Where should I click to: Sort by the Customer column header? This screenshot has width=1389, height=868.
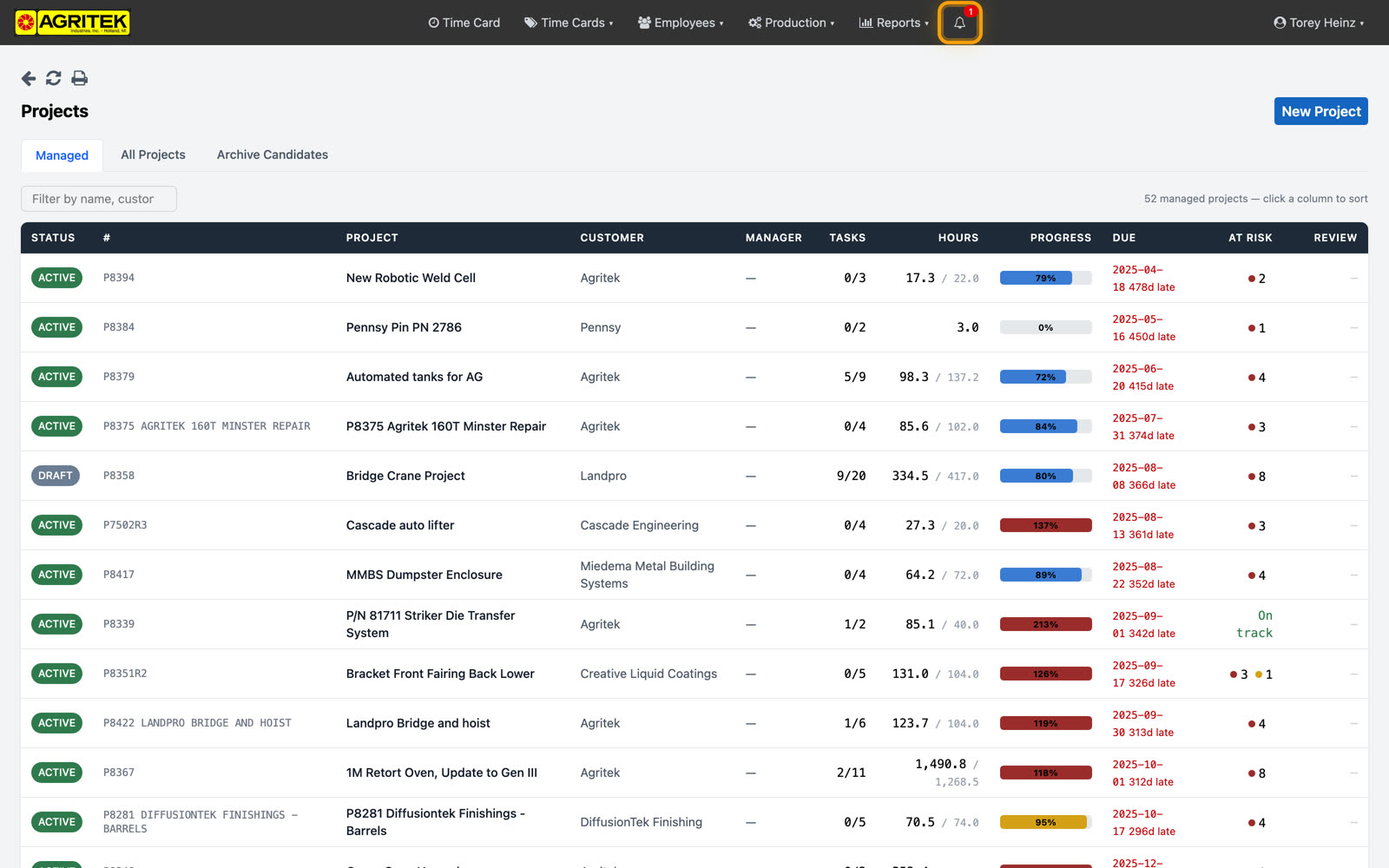coord(612,238)
